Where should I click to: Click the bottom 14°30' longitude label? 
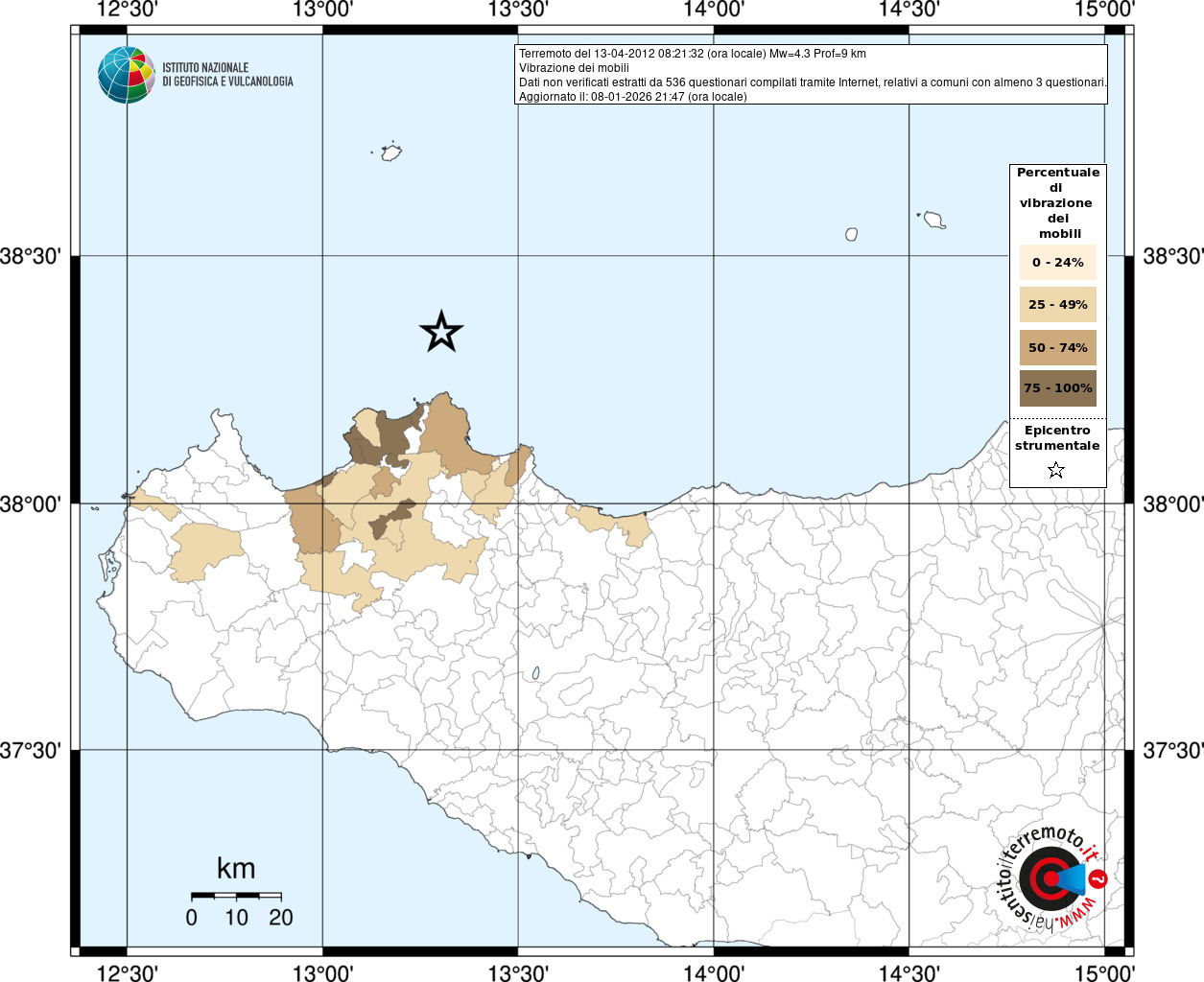coord(909,972)
